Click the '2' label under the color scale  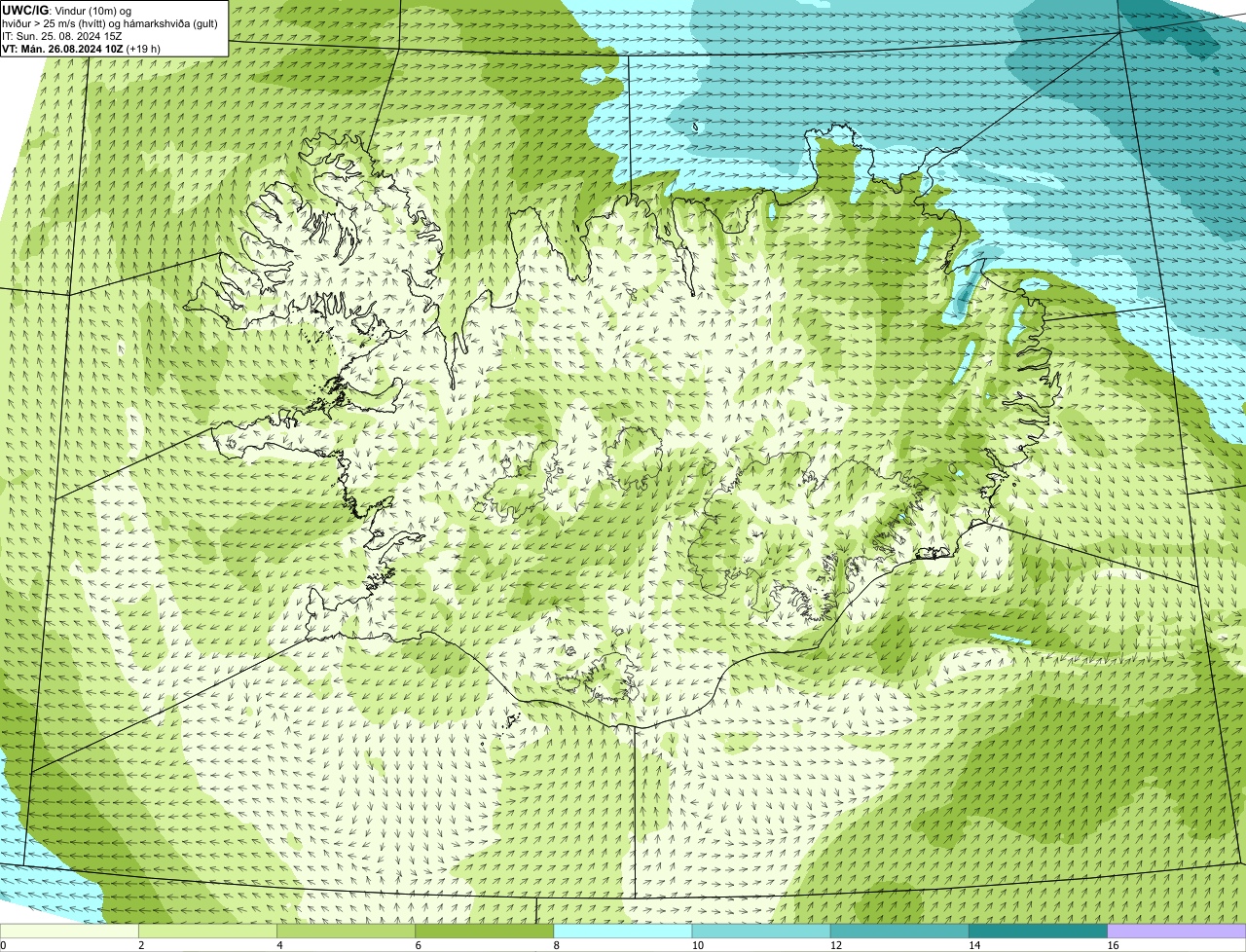141,945
